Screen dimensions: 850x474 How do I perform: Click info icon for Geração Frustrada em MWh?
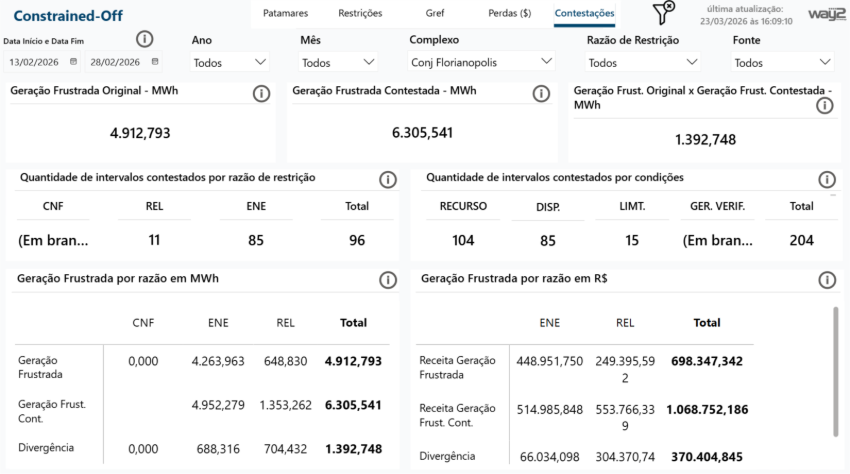pos(388,281)
